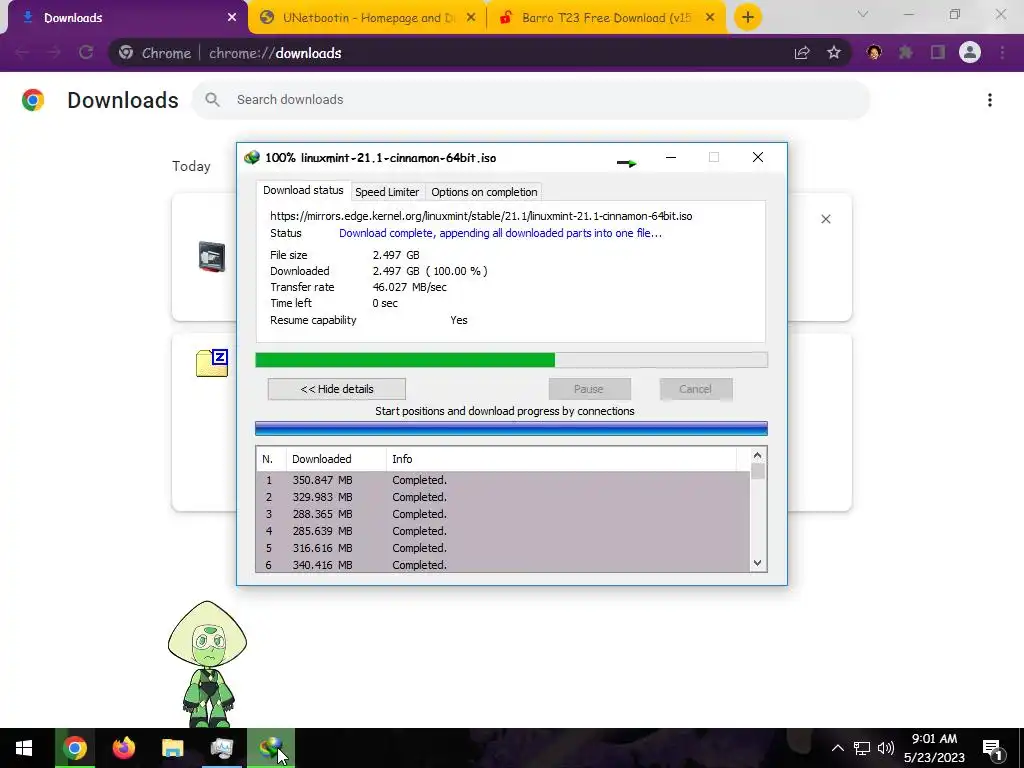The image size is (1024, 768).
Task: Select connection row 4 with 285.639 MB
Action: 503,531
